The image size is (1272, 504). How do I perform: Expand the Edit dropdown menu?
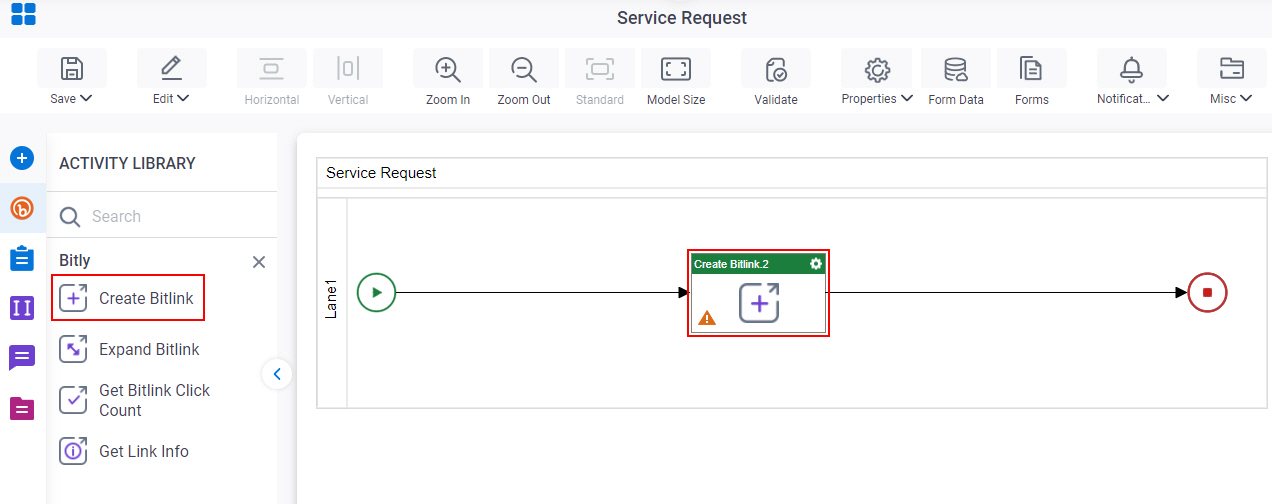(183, 99)
